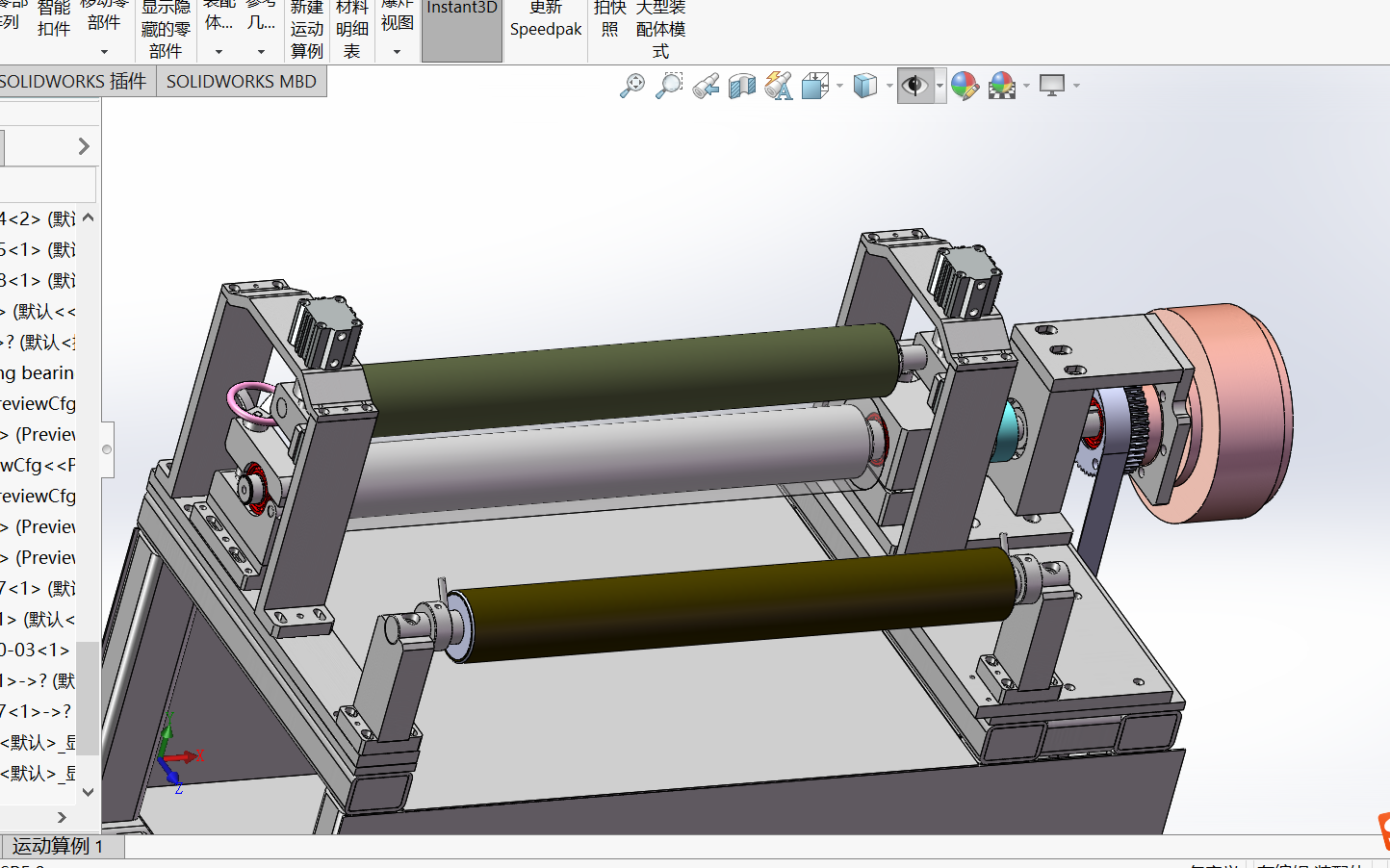1390x868 pixels.
Task: Select the 'ng bearin' tree item
Action: (39, 372)
